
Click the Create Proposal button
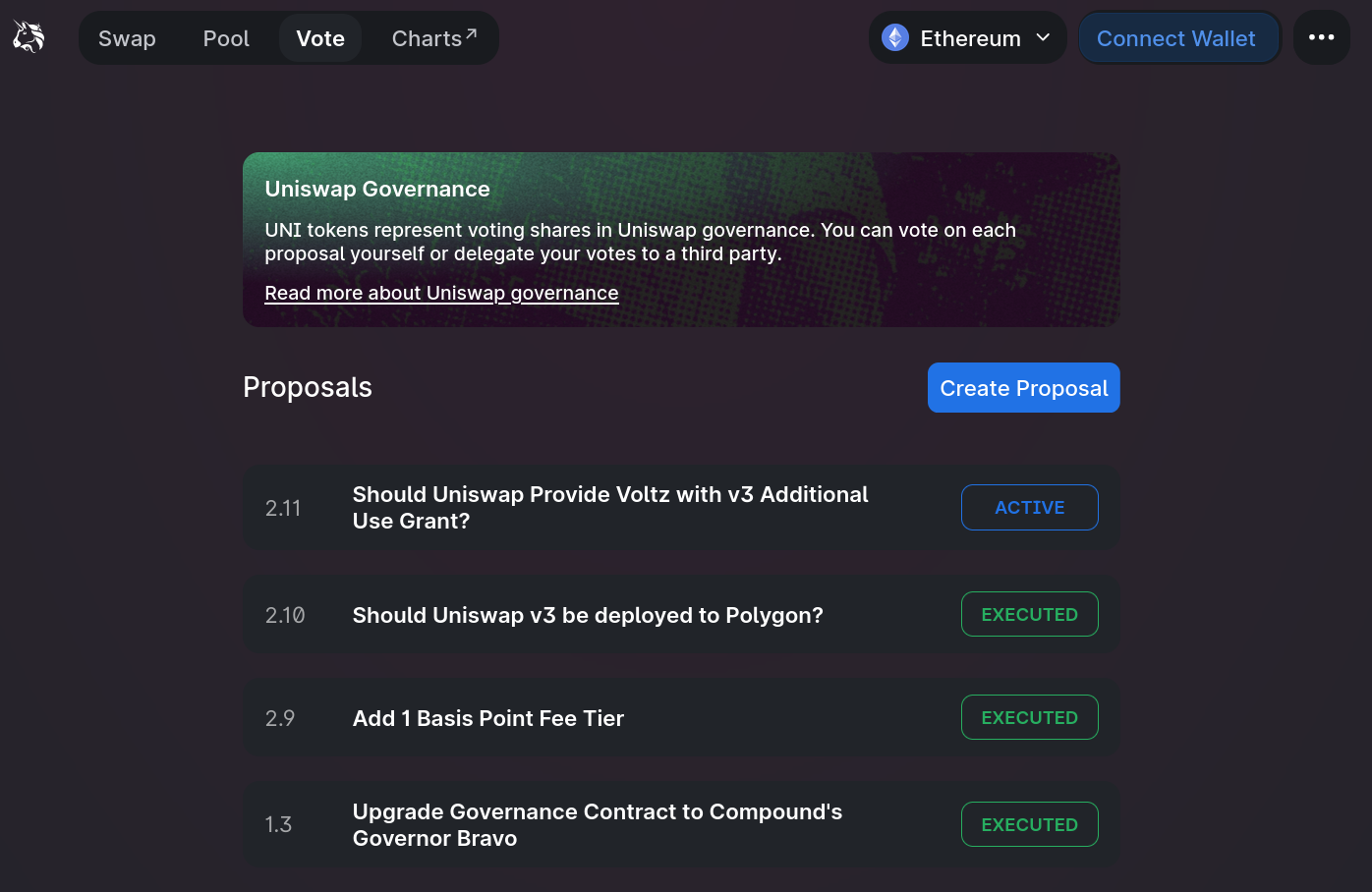click(x=1023, y=388)
